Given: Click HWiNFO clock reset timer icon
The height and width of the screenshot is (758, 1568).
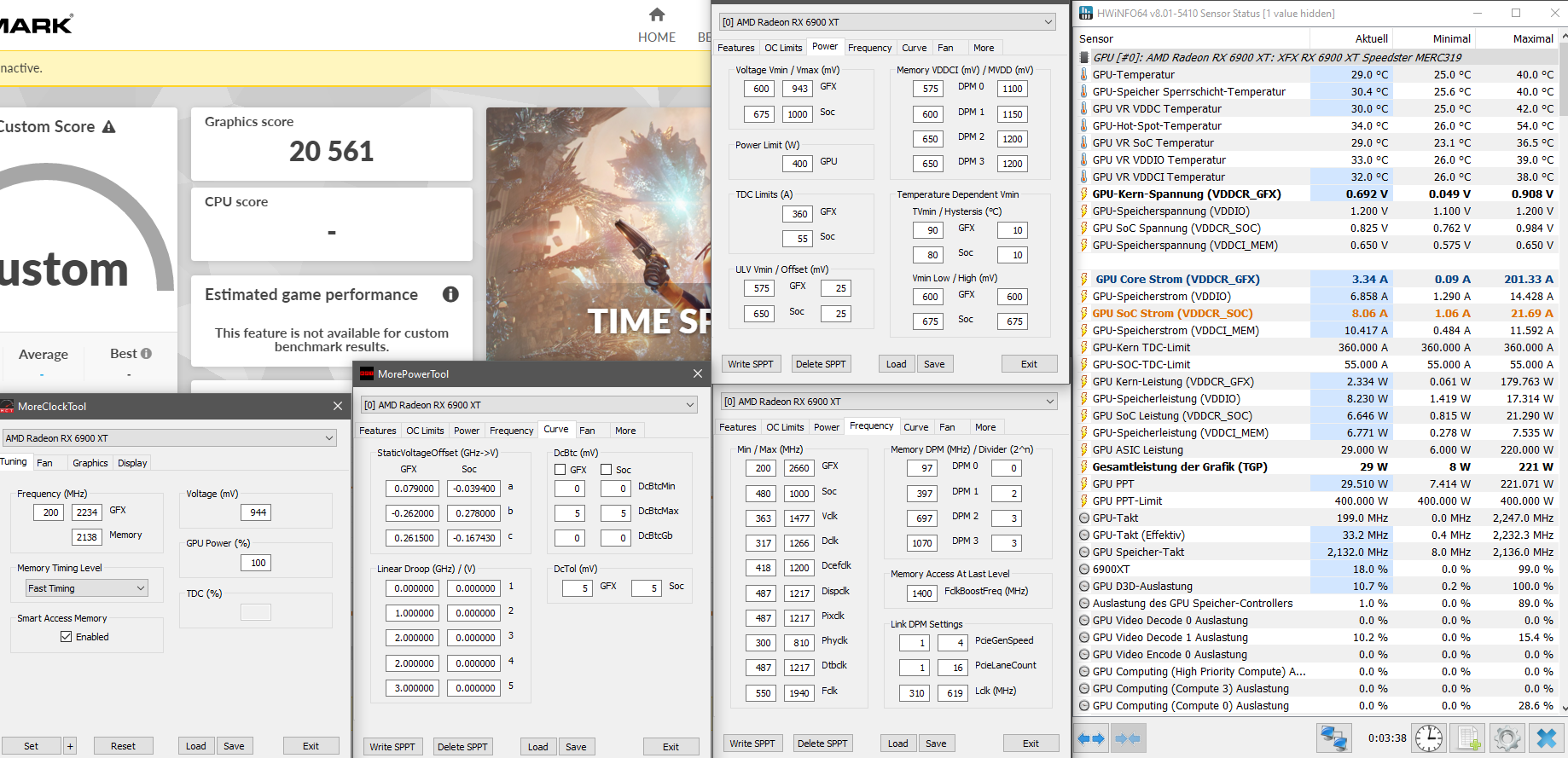Looking at the screenshot, I should point(1429,738).
